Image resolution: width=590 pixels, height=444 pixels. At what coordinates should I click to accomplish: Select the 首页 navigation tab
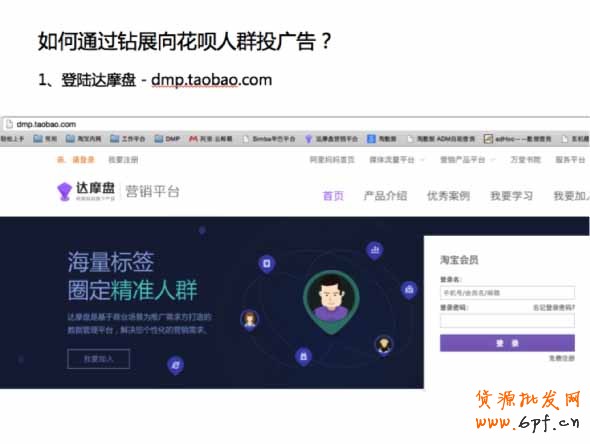[333, 196]
